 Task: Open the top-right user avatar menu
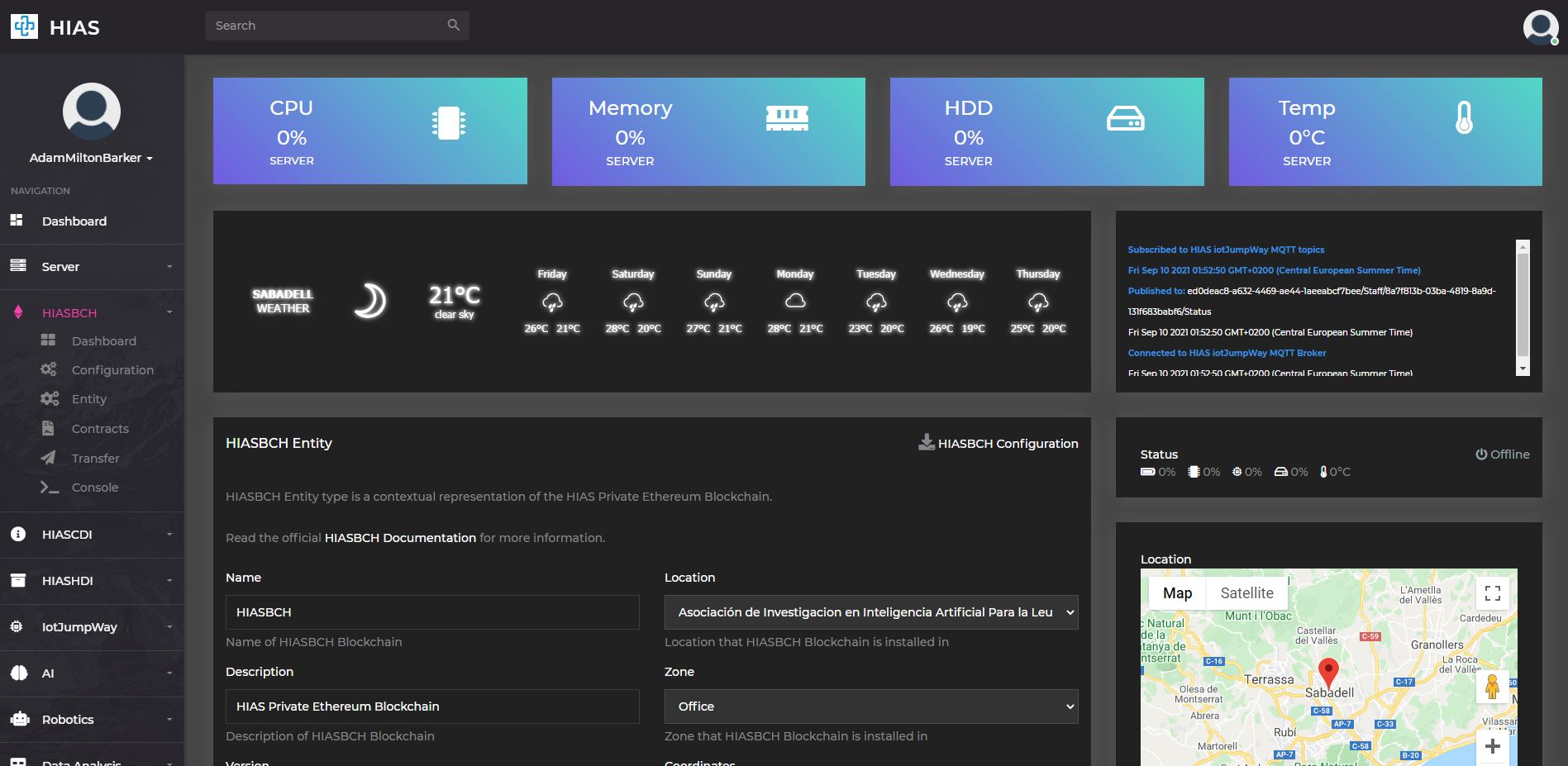[1541, 27]
